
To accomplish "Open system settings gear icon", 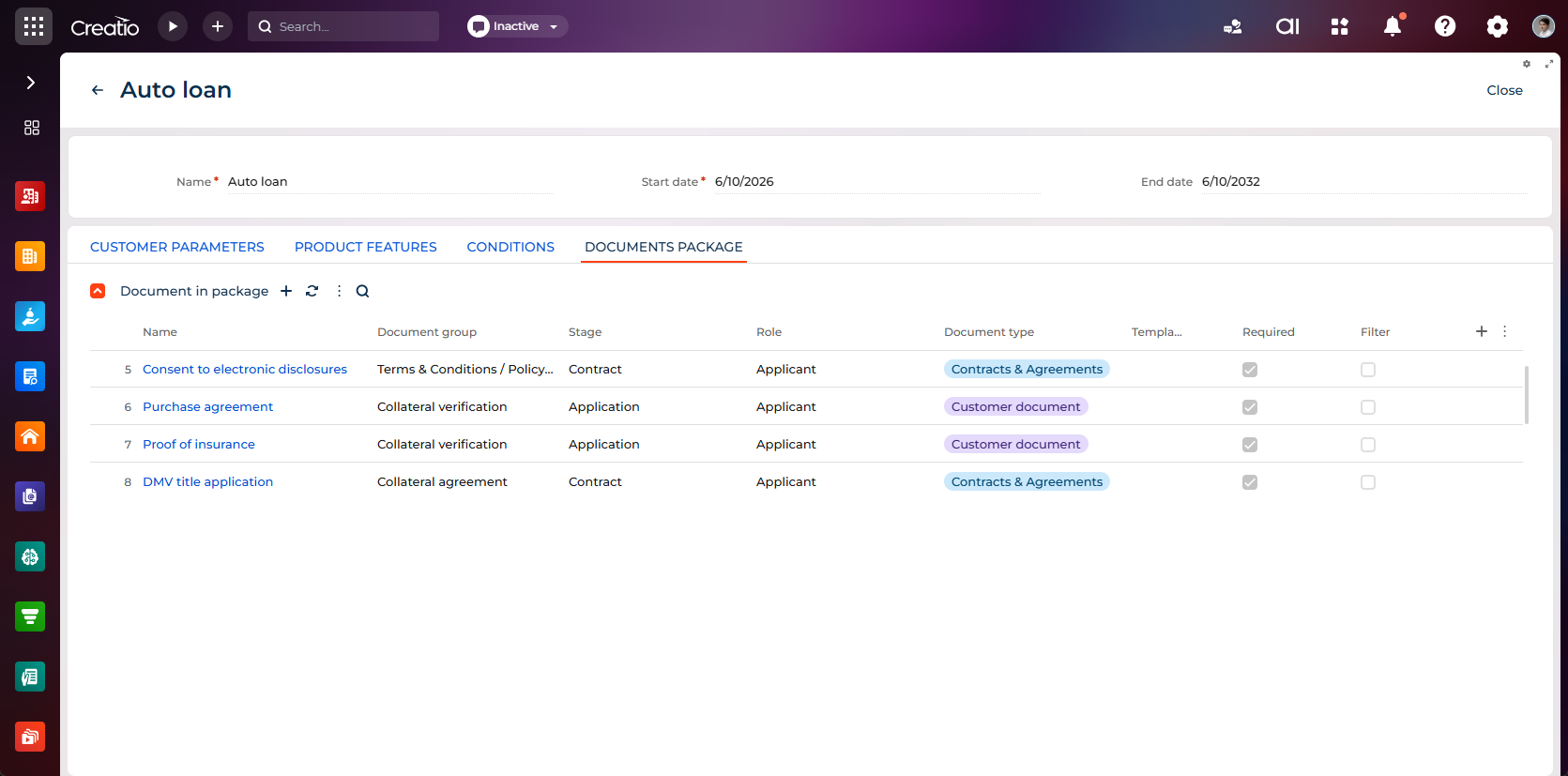I will [x=1498, y=26].
